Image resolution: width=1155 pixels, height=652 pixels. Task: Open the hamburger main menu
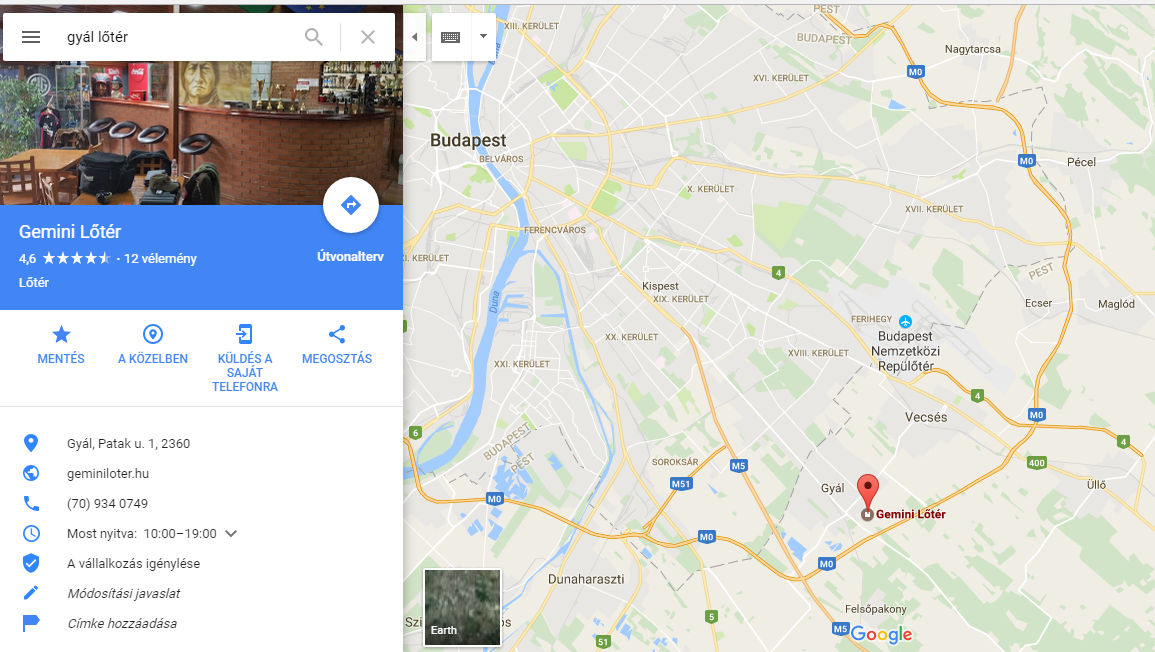pos(31,37)
